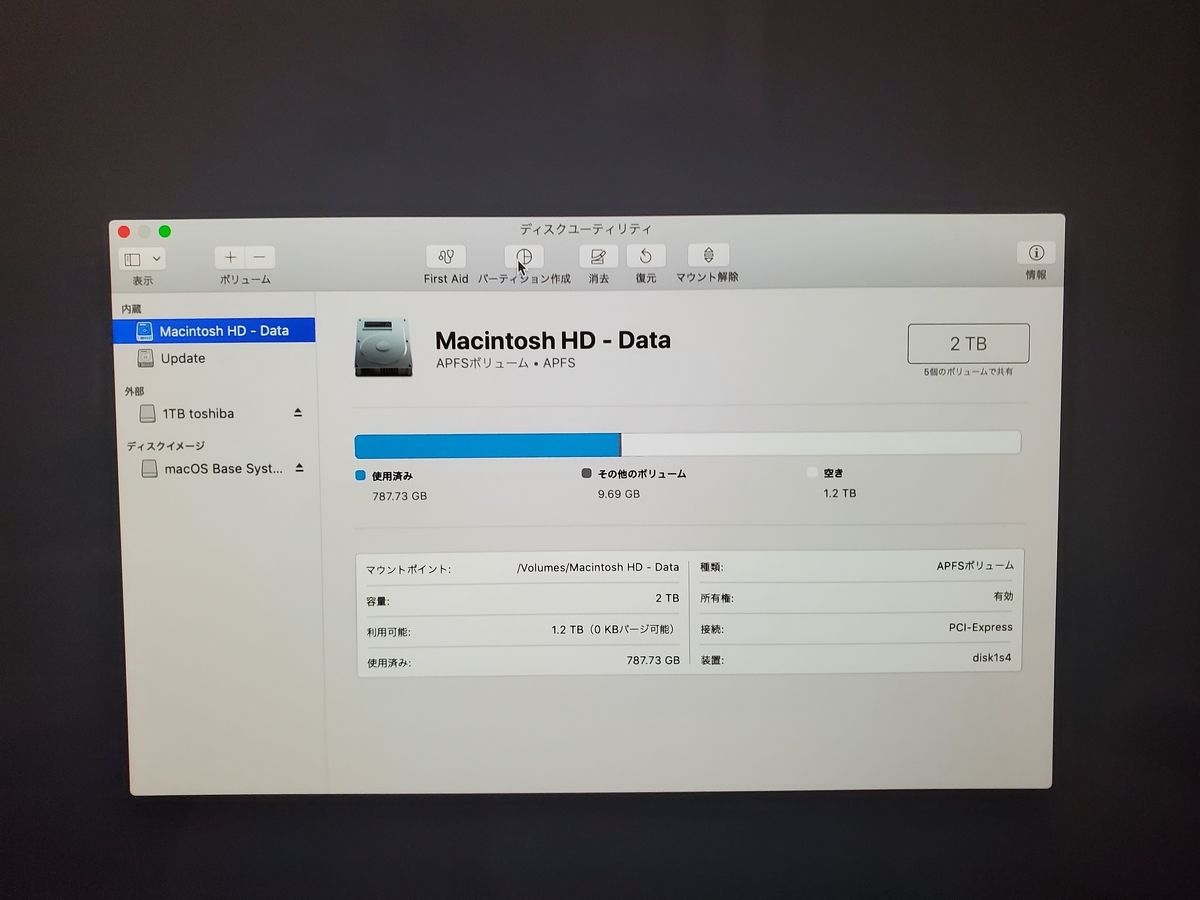The image size is (1200, 900).
Task: Open the partition creation tool
Action: (524, 256)
